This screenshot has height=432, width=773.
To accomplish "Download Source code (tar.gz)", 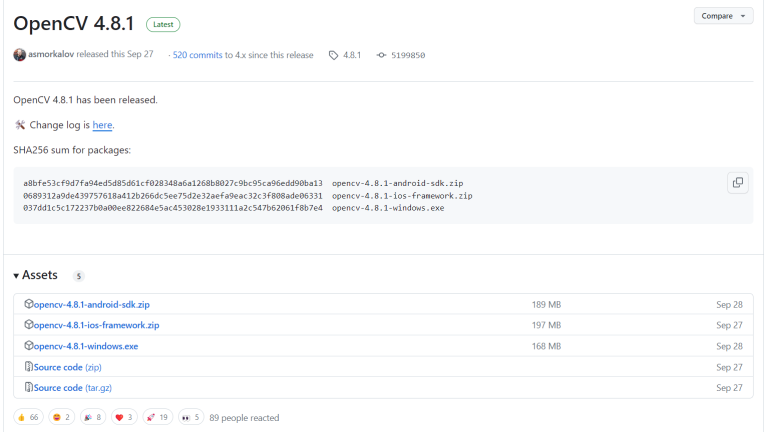I will pos(73,388).
